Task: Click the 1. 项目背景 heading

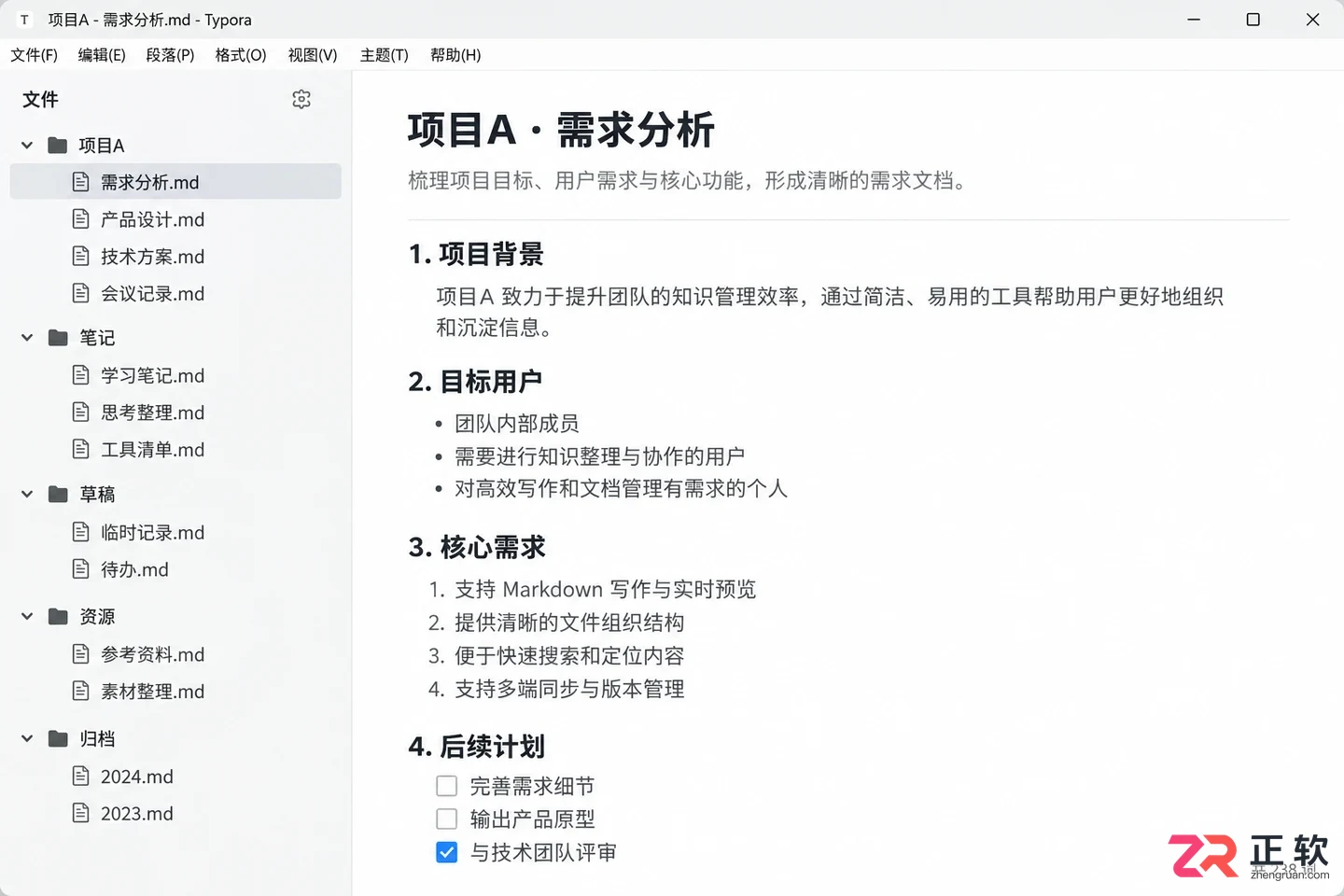Action: pos(476,254)
